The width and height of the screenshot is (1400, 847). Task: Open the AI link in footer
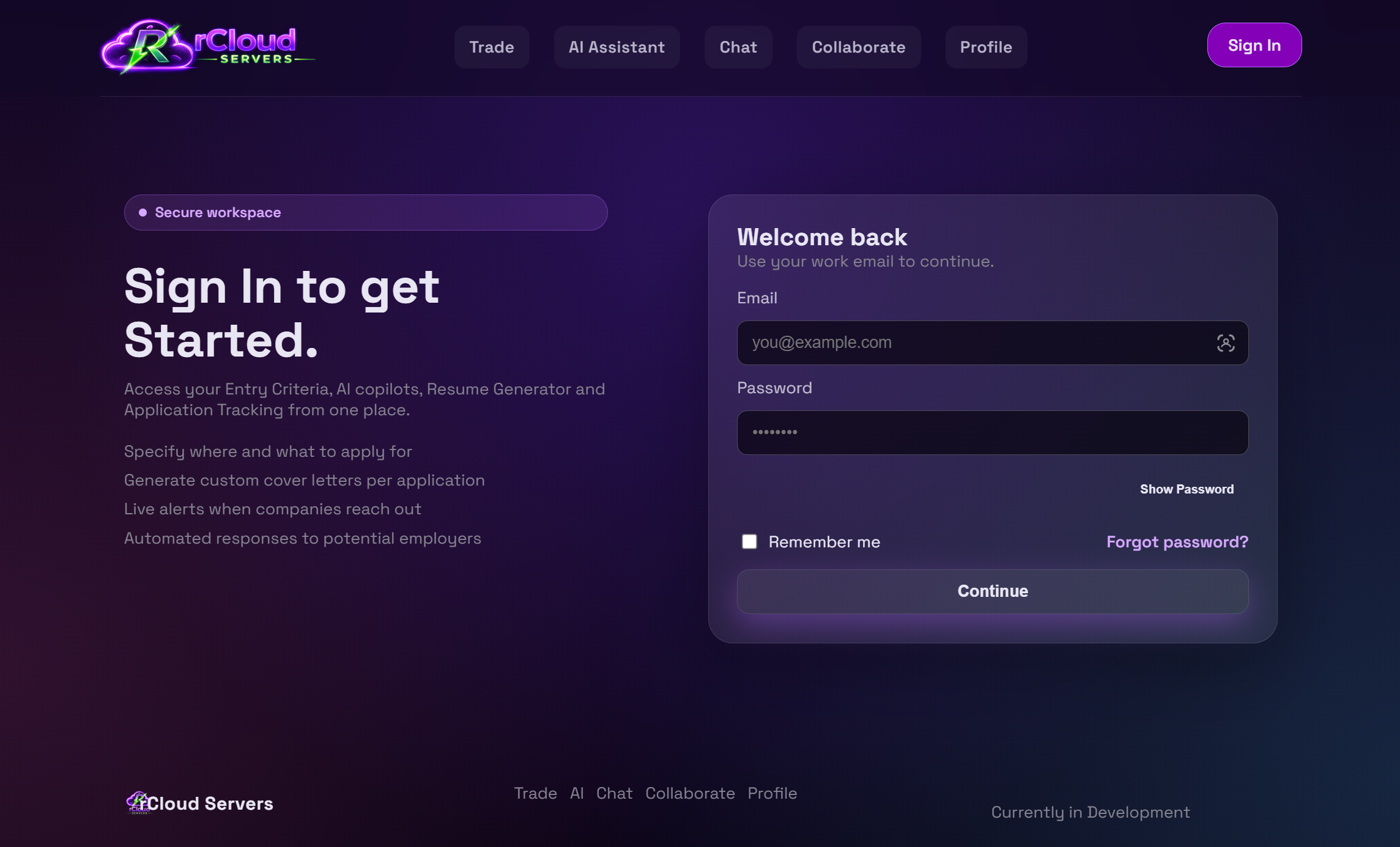(x=576, y=793)
